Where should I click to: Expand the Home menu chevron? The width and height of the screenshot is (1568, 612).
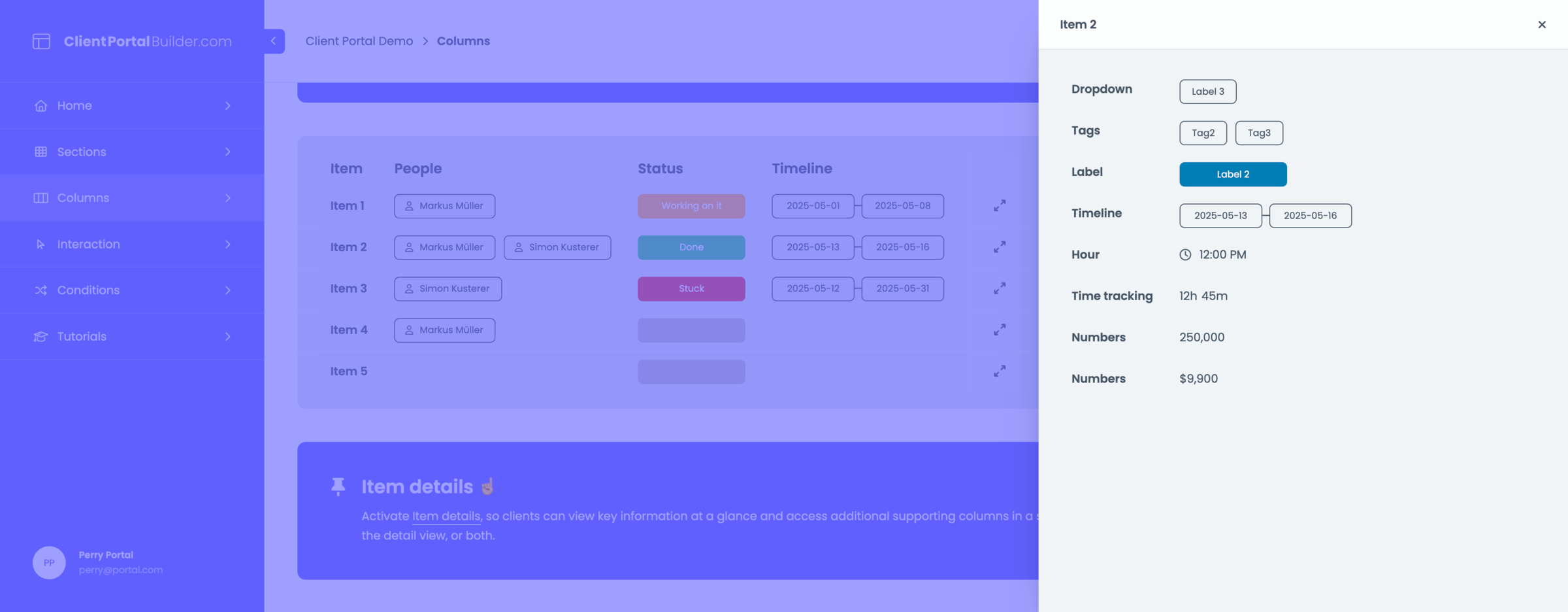click(227, 106)
